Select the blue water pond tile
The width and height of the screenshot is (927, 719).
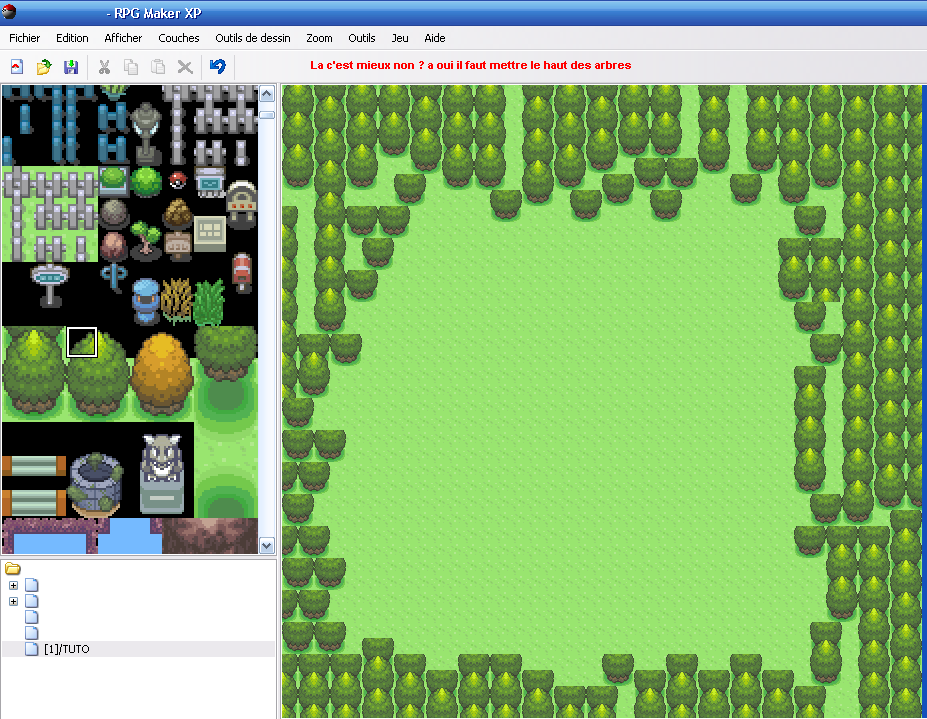50,542
